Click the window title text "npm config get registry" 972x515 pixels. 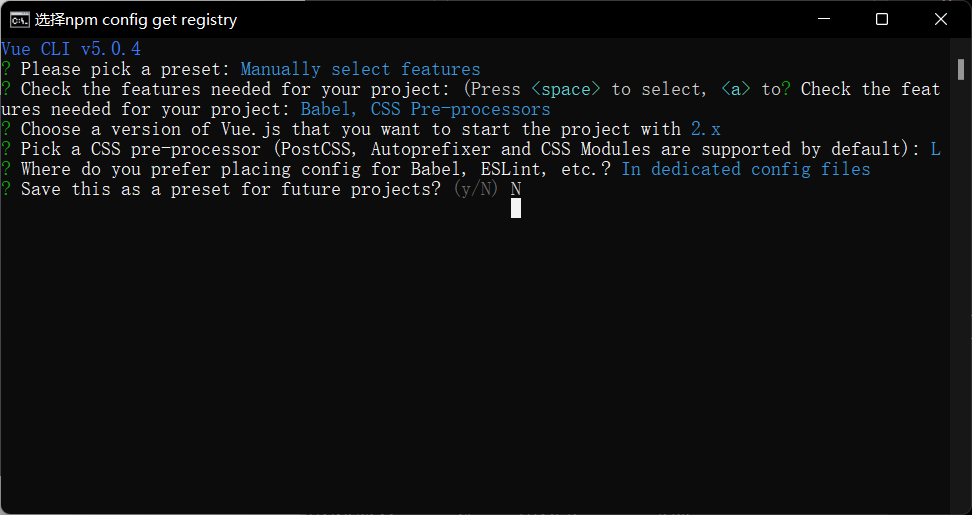tap(136, 20)
